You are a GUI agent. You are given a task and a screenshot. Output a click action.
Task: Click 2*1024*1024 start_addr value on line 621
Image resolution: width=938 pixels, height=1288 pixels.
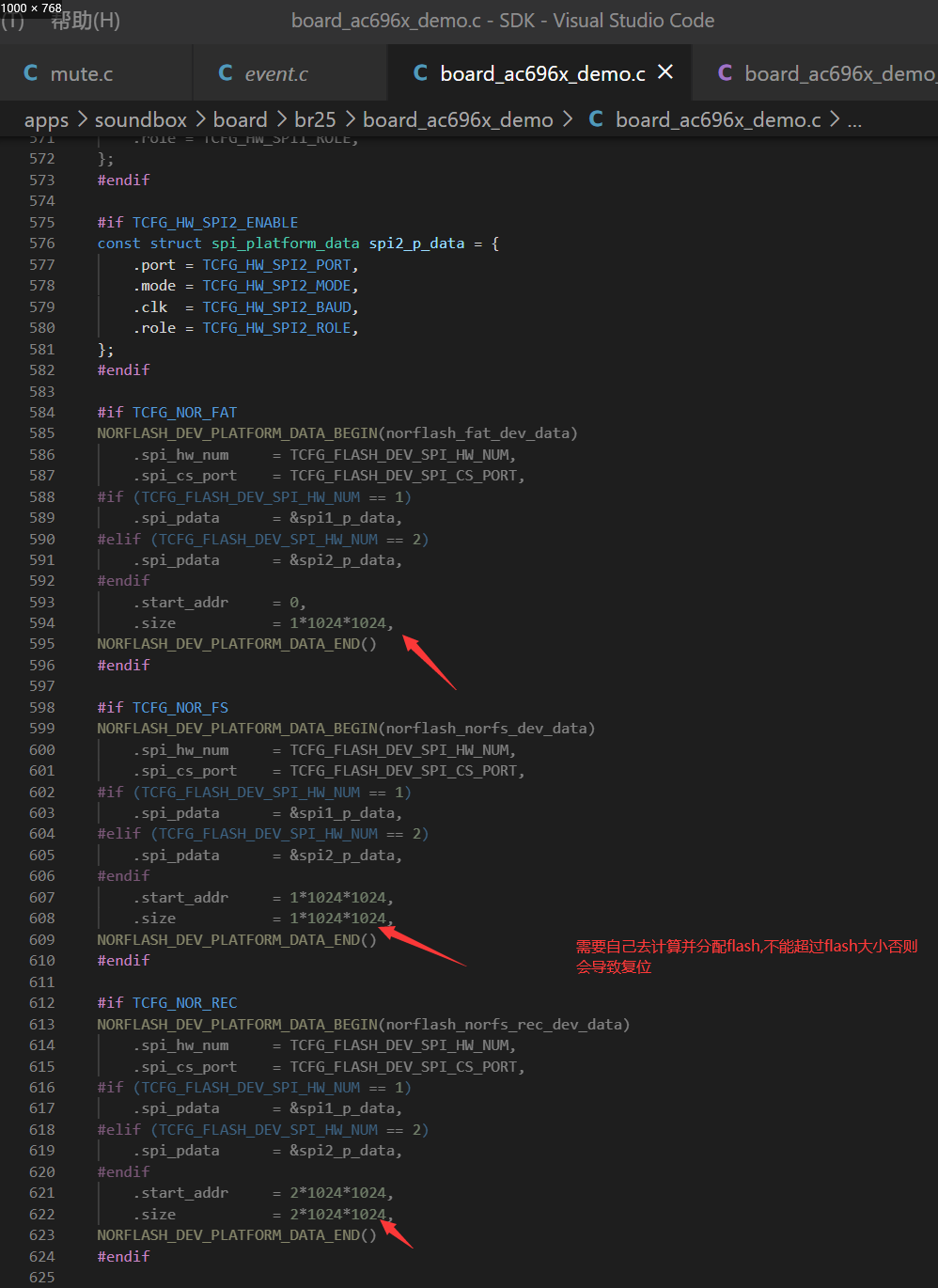(x=337, y=1193)
